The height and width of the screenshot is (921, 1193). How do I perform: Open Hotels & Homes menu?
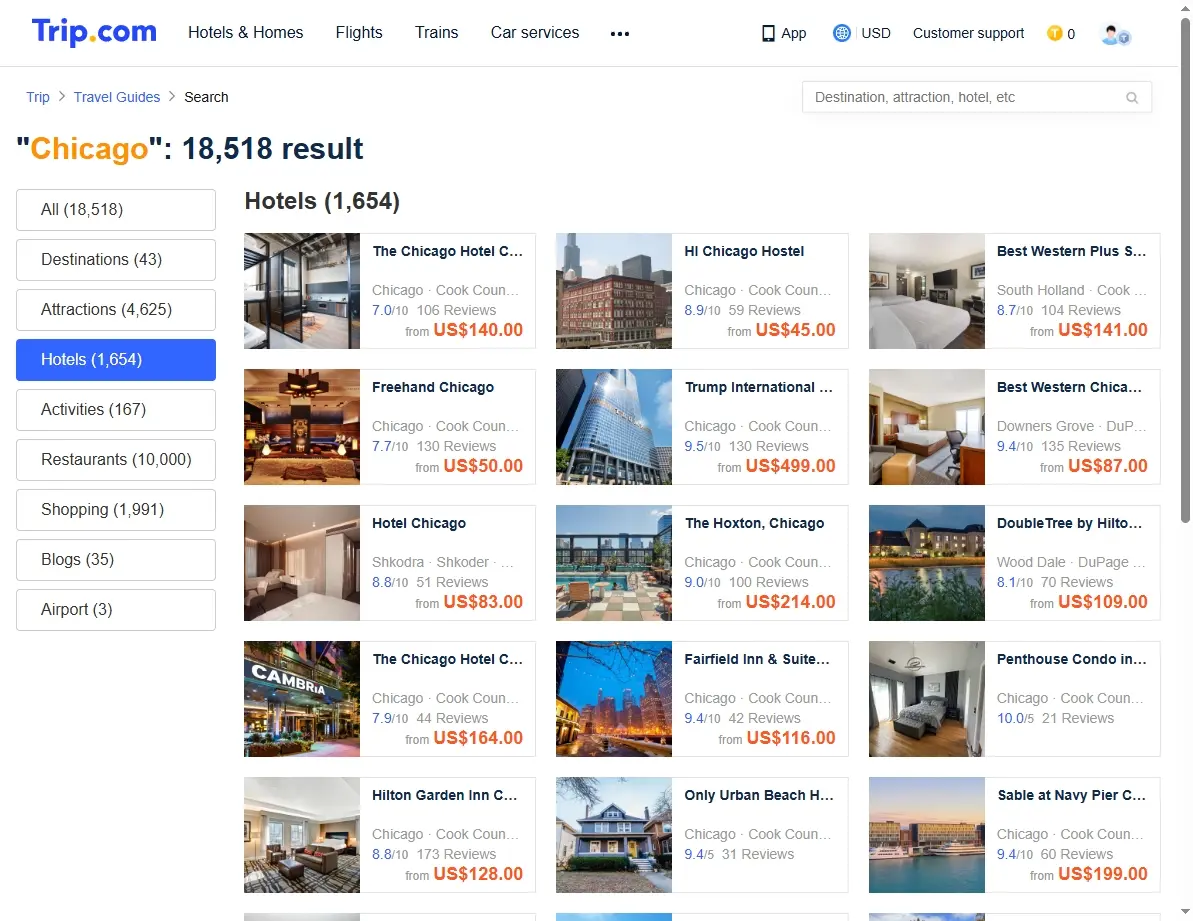click(x=246, y=33)
